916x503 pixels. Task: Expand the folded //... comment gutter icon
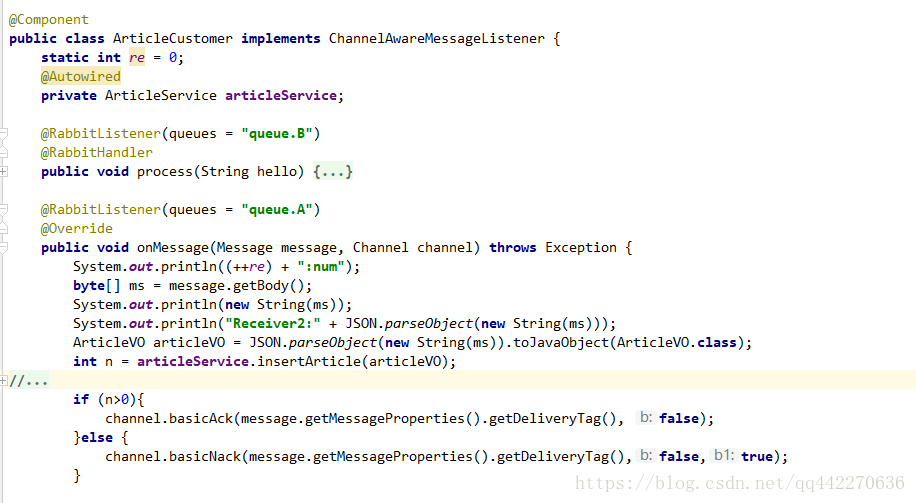pos(4,381)
